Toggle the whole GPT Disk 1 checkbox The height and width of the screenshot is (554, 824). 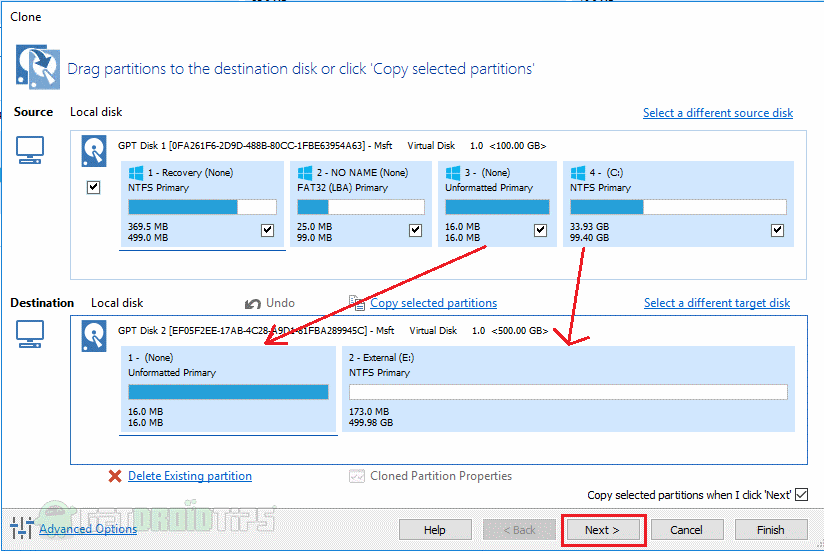(94, 187)
